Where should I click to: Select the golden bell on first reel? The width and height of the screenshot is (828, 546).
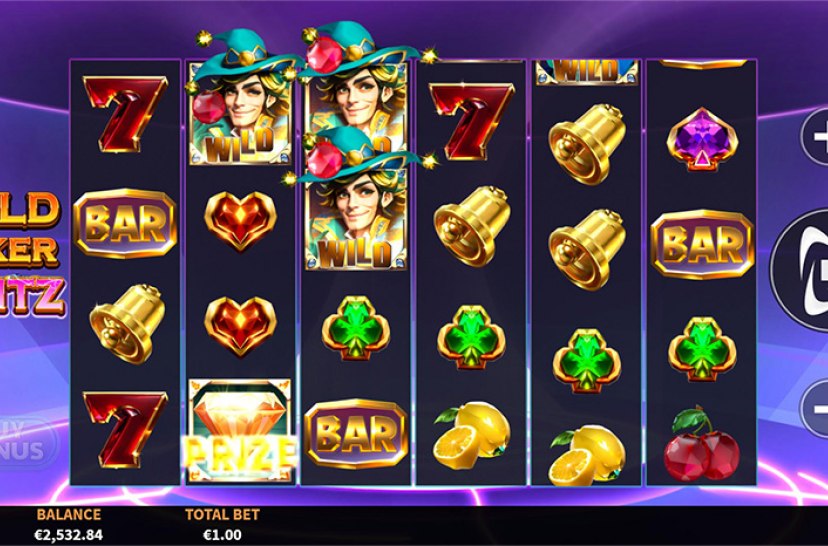click(x=127, y=324)
